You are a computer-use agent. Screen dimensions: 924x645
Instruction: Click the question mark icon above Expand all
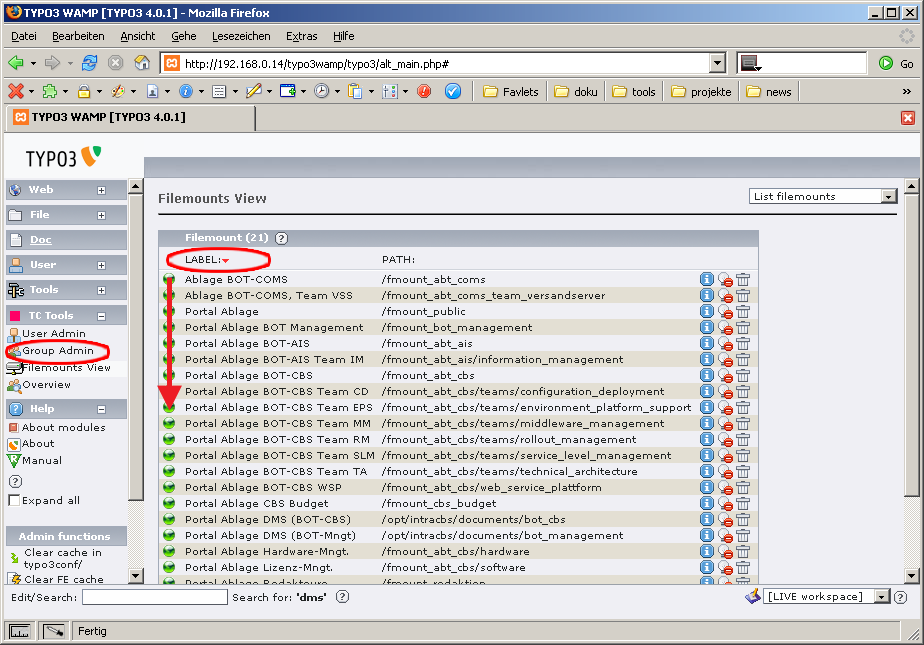click(x=15, y=481)
